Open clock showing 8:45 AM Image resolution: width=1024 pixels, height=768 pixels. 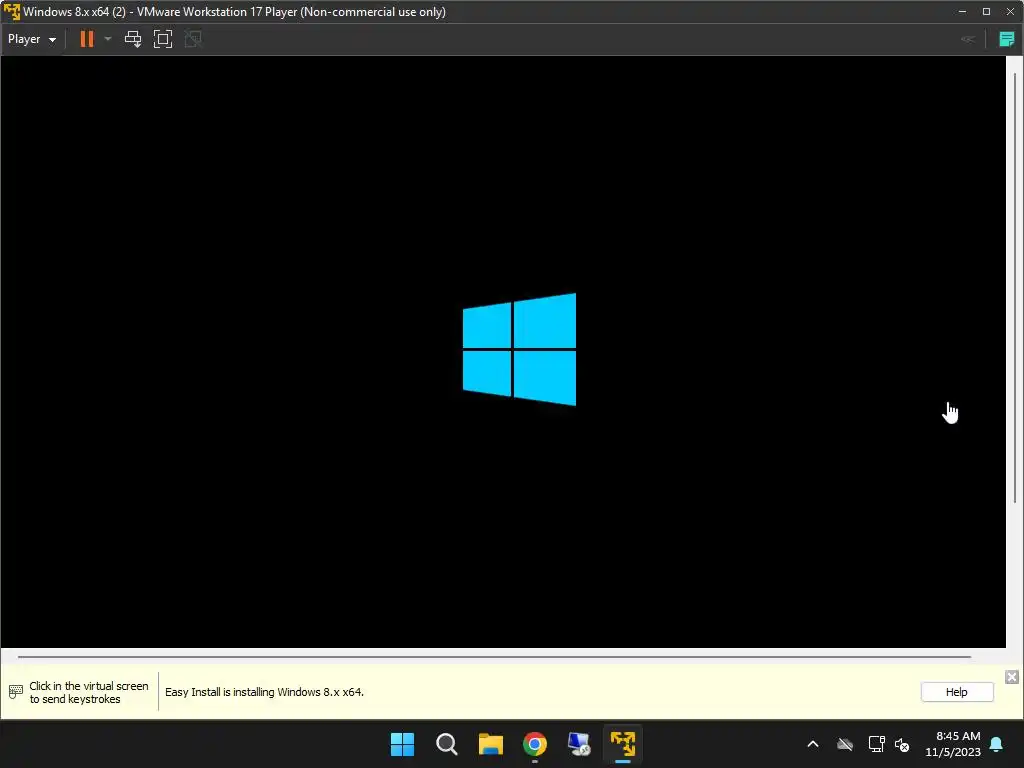[953, 744]
